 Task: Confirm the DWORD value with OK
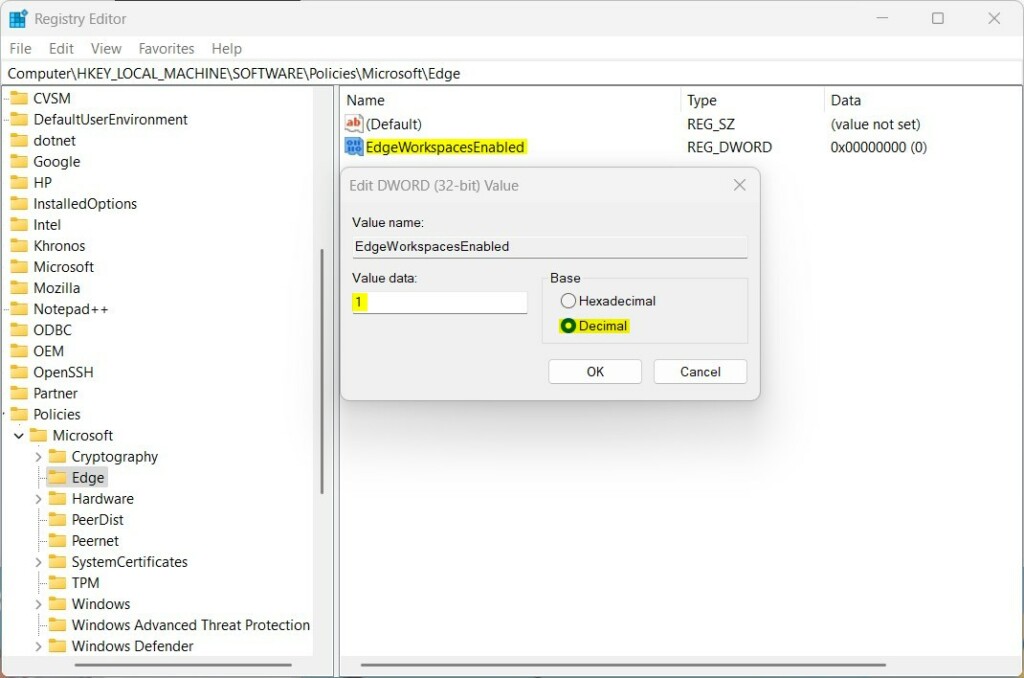595,372
